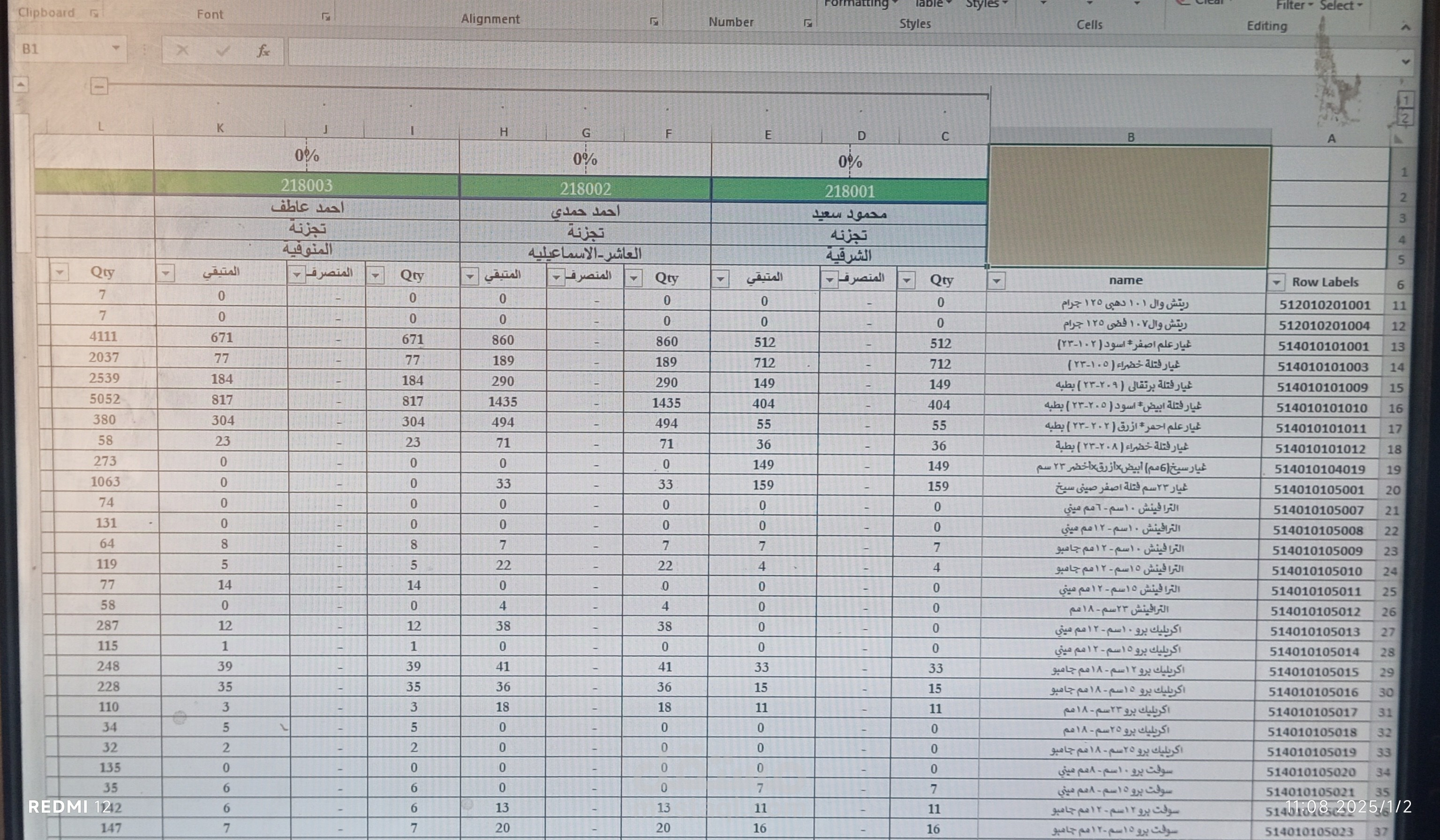The height and width of the screenshot is (840, 1440).
Task: Select the green 218001 header cell
Action: 850,191
